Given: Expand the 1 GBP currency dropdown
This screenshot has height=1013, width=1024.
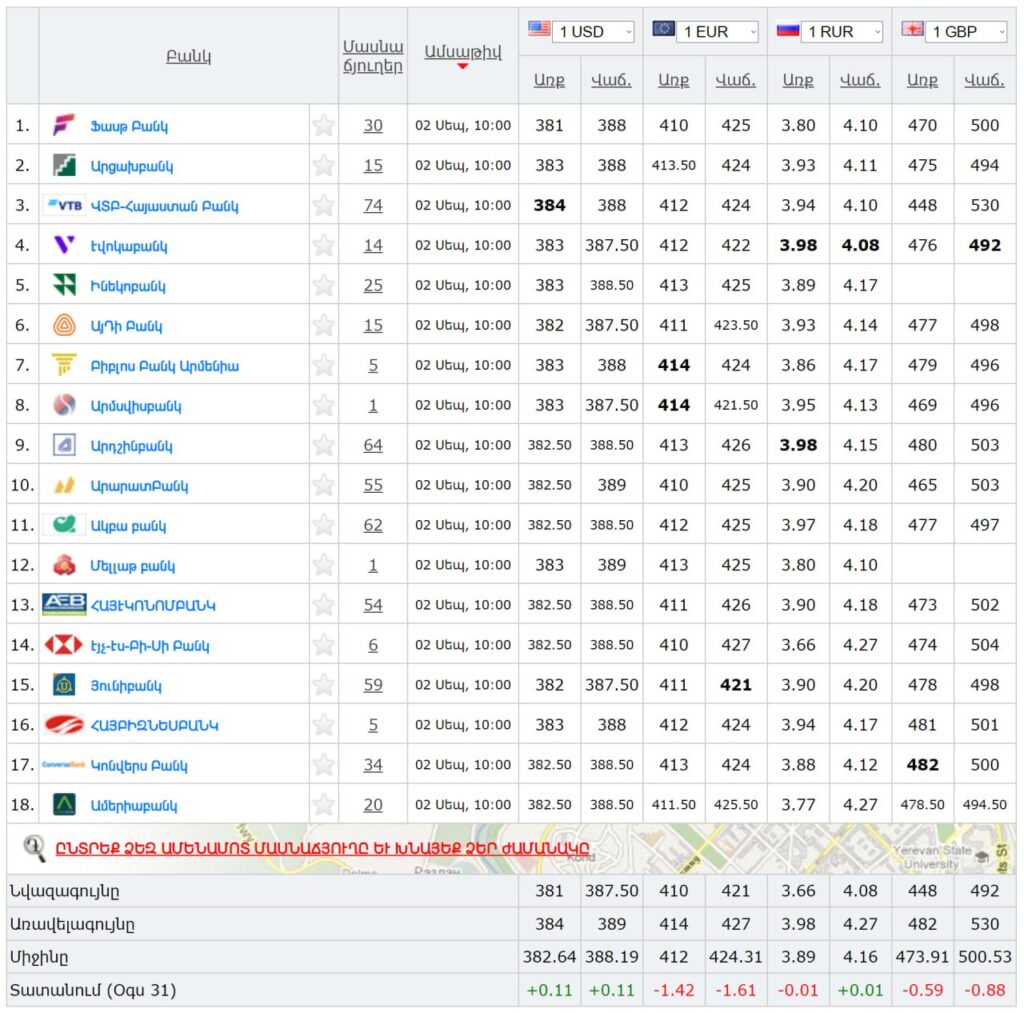Looking at the screenshot, I should pos(966,32).
